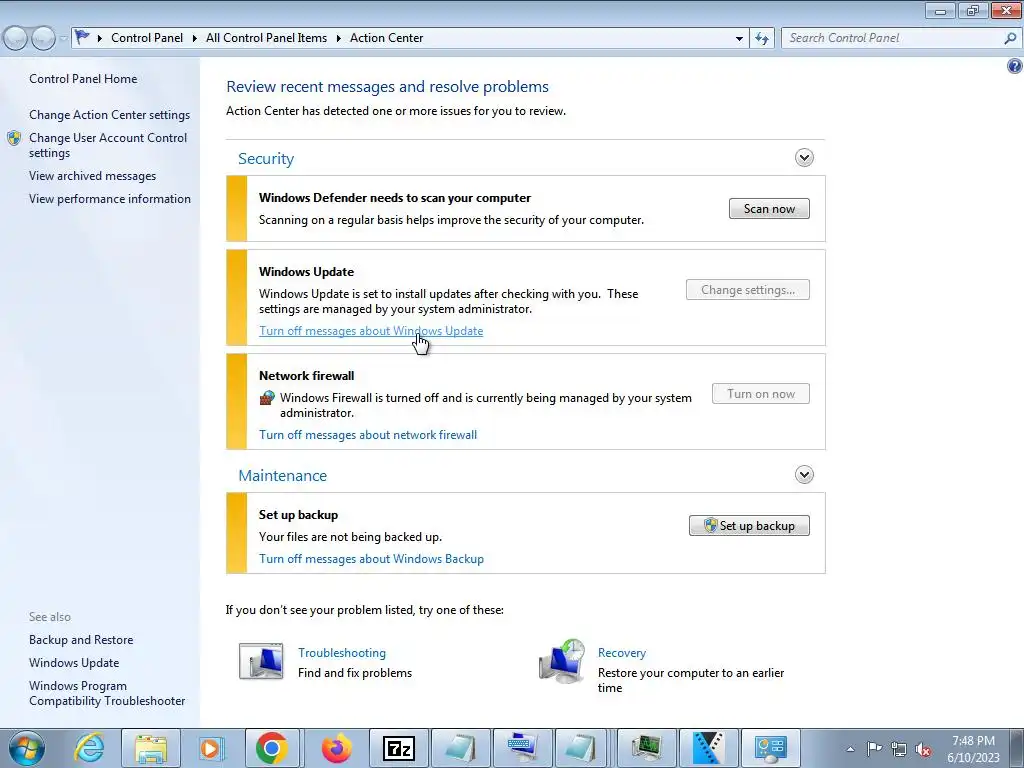This screenshot has height=768, width=1024.
Task: Open Windows Update under See also
Action: coord(74,663)
